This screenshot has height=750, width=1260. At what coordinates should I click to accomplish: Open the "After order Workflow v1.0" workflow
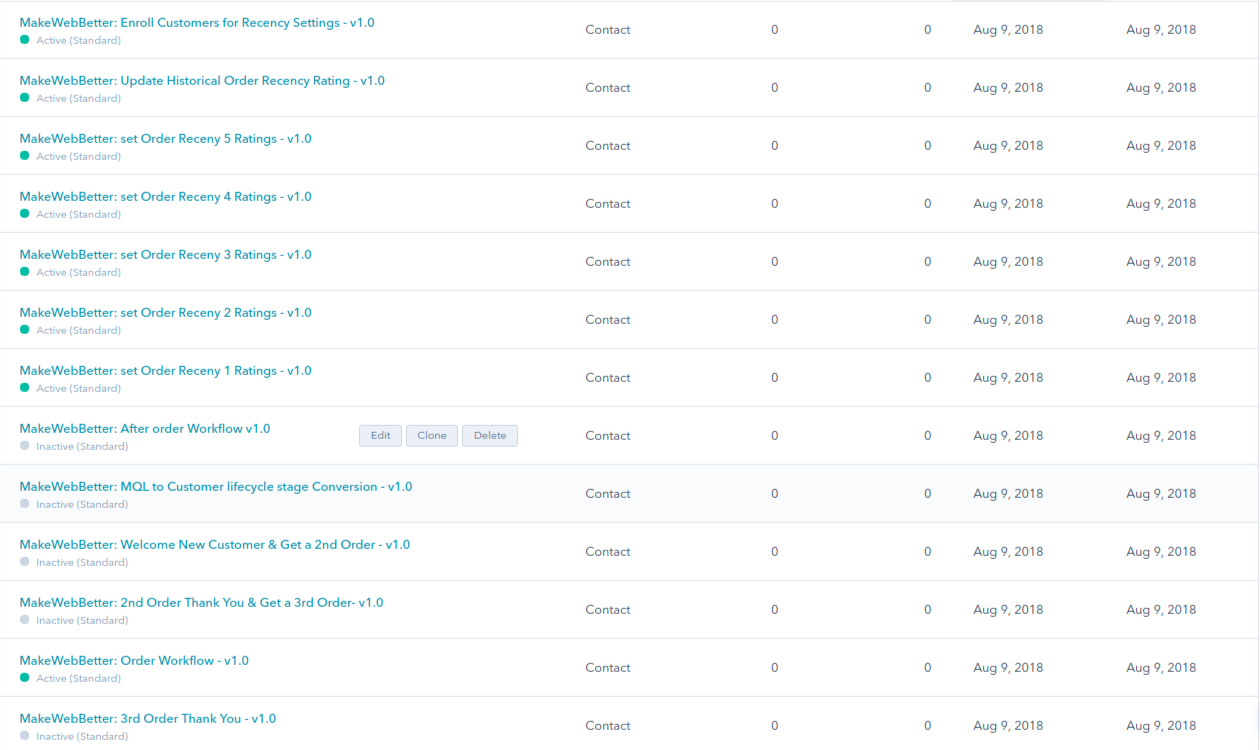(145, 428)
